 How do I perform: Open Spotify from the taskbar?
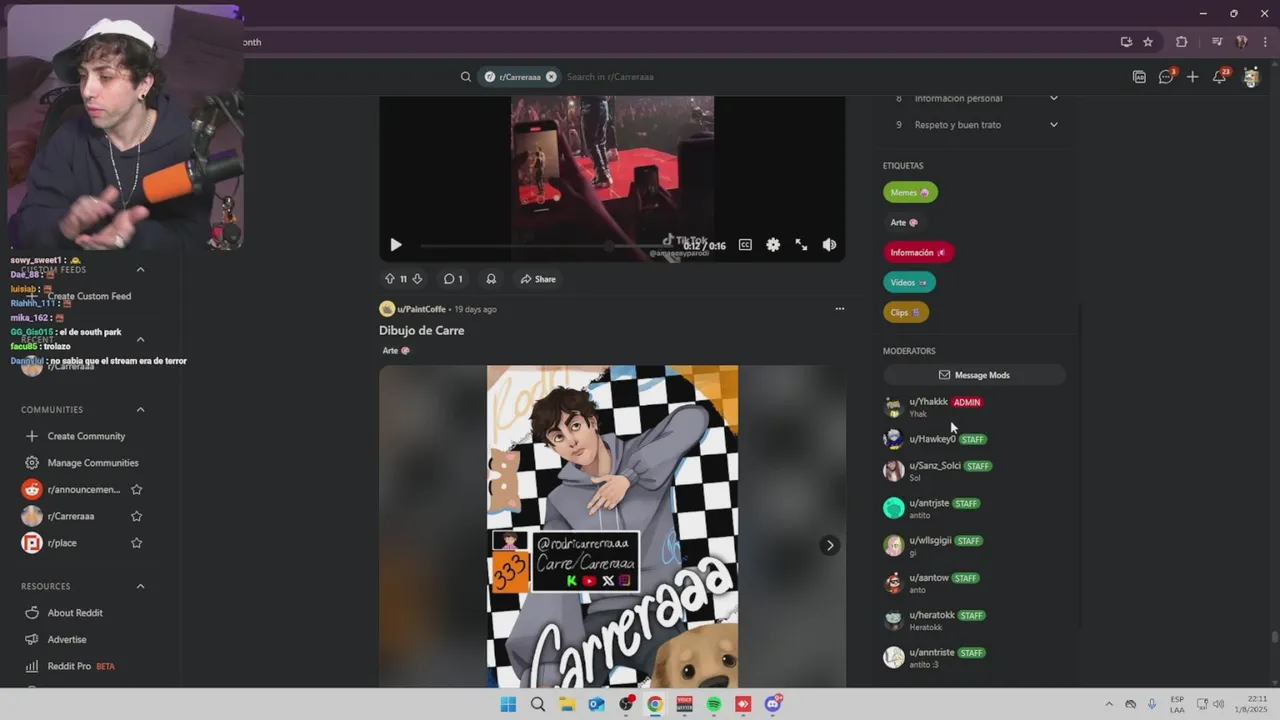(x=714, y=705)
